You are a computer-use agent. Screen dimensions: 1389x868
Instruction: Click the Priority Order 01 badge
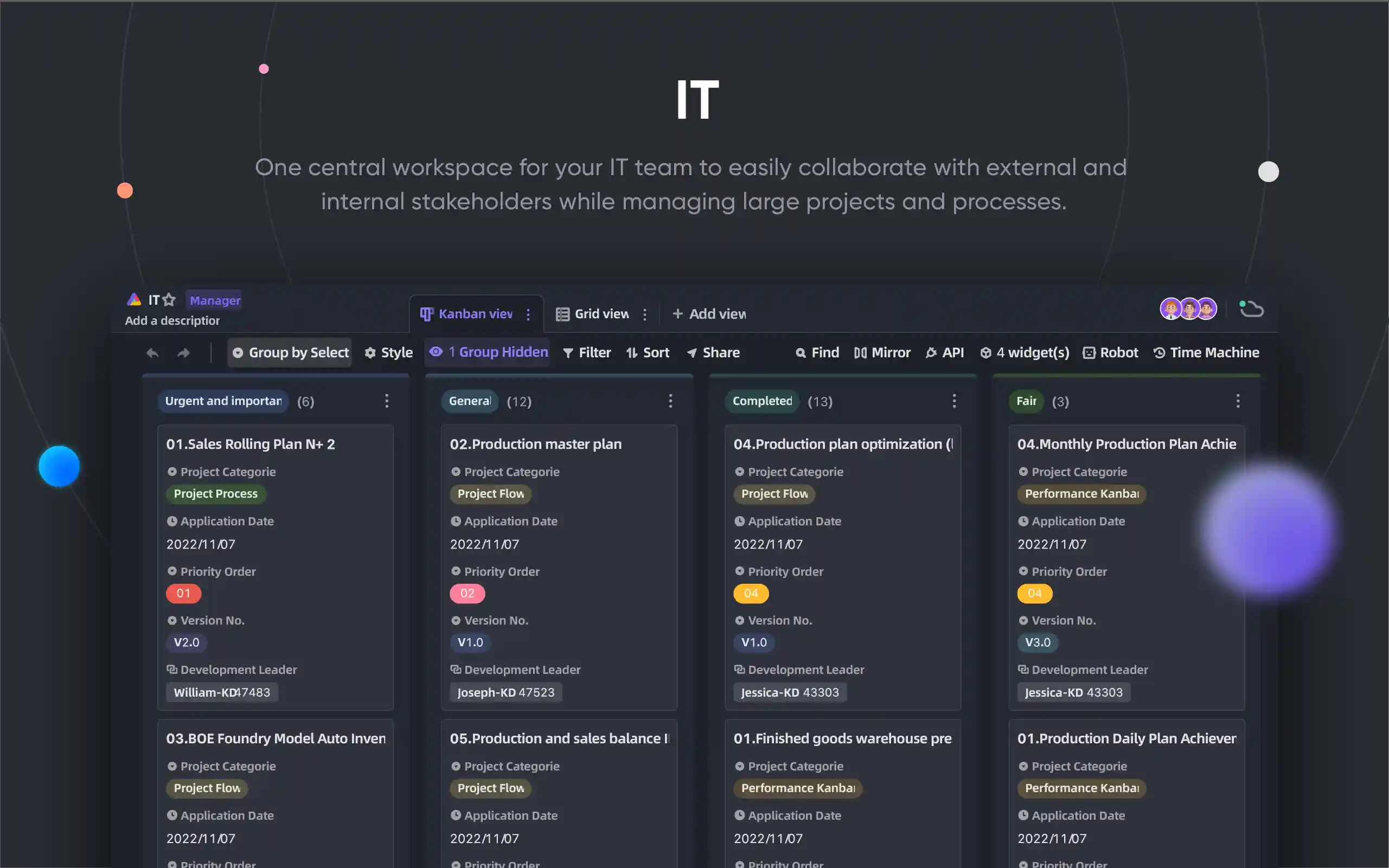183,593
